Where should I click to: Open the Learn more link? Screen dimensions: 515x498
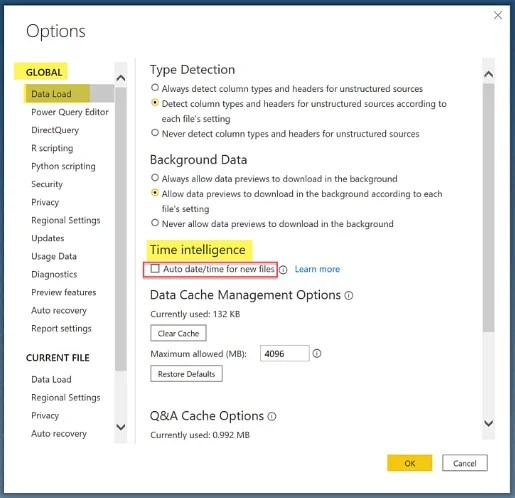click(317, 269)
